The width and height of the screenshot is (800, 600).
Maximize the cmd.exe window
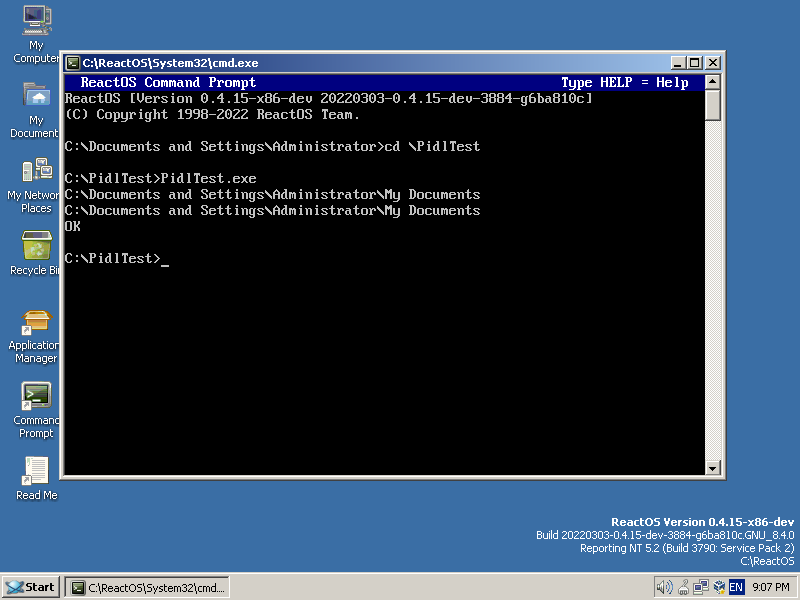(694, 63)
